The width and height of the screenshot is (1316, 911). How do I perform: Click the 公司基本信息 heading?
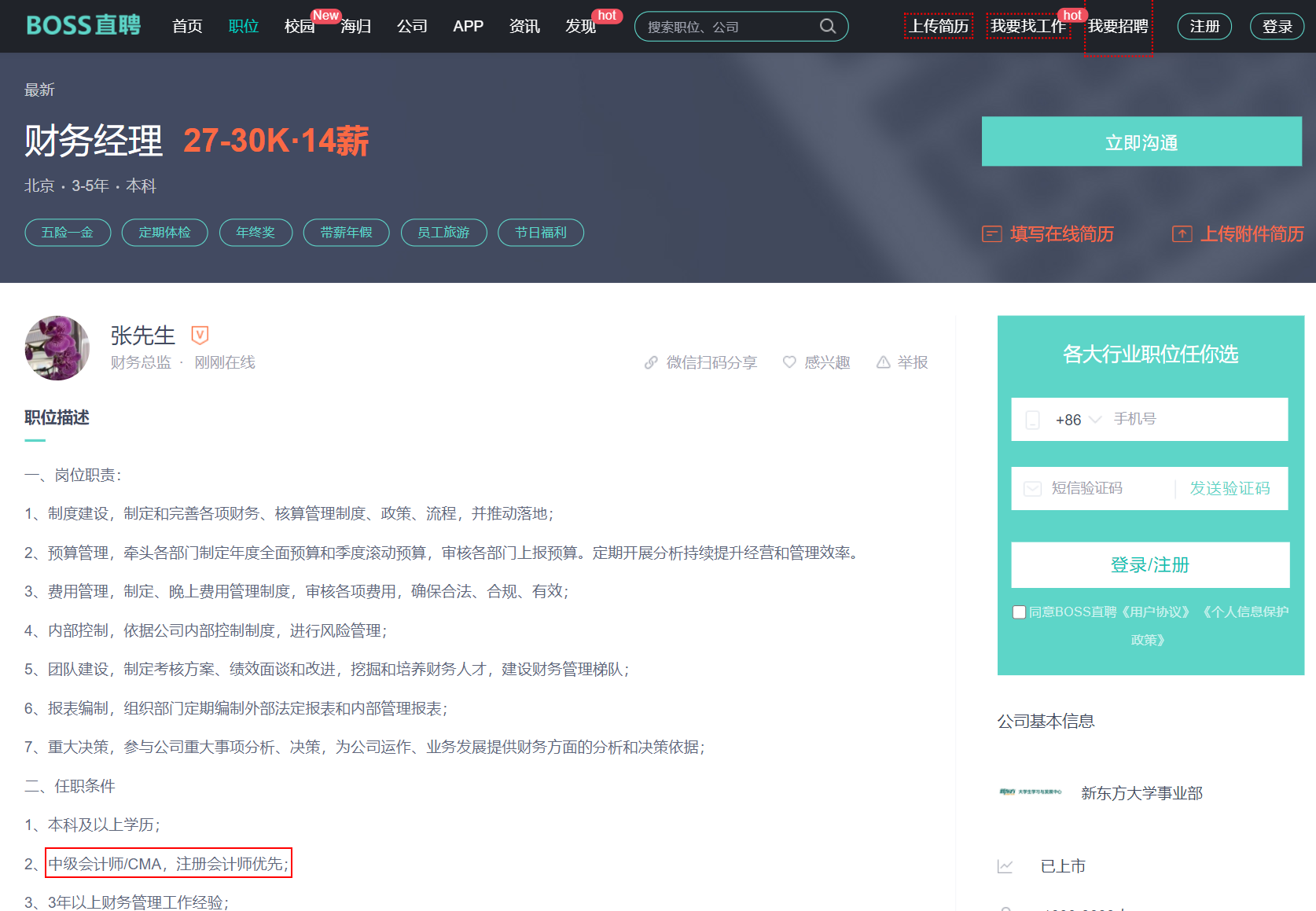1046,721
